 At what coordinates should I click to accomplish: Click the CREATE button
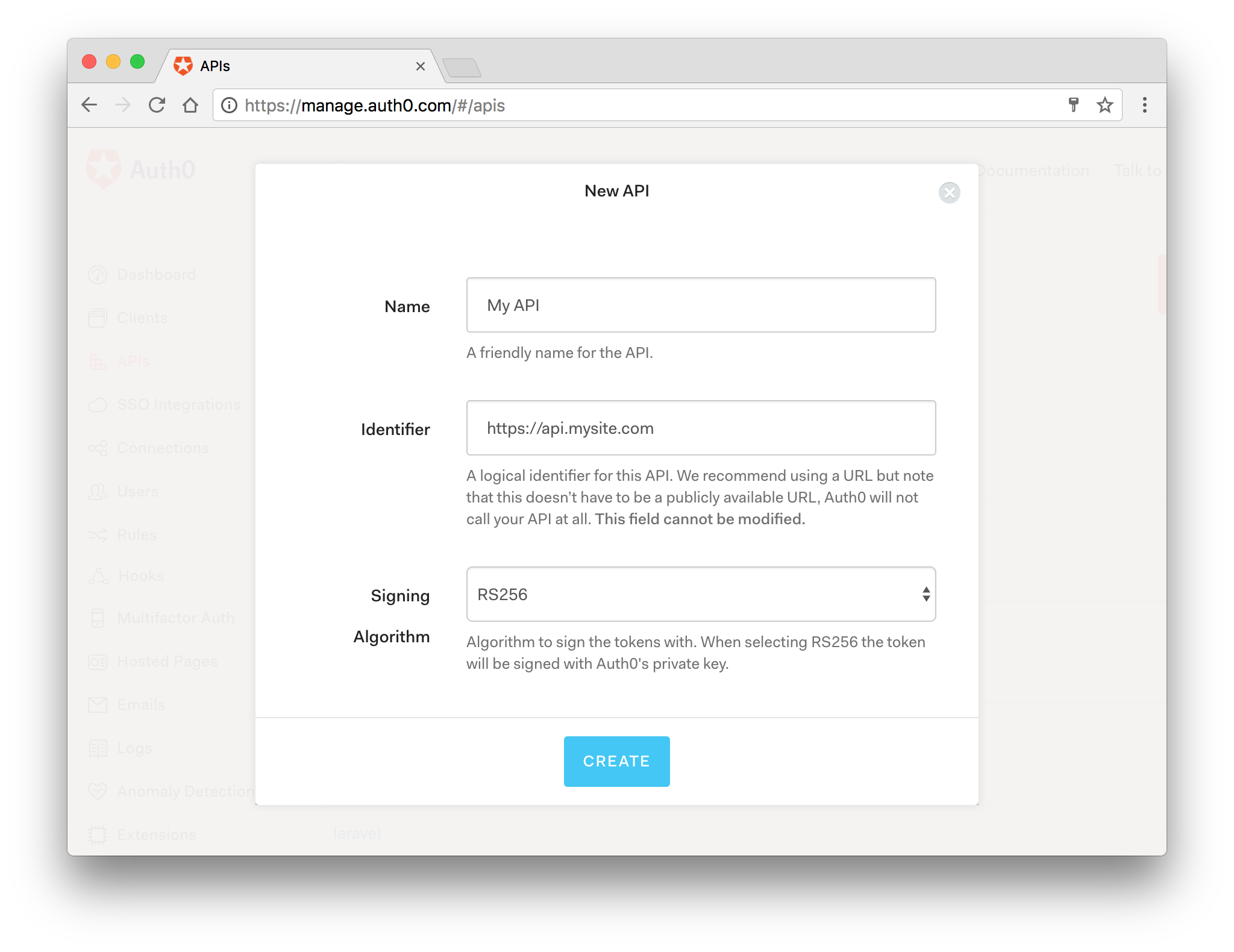pyautogui.click(x=616, y=761)
